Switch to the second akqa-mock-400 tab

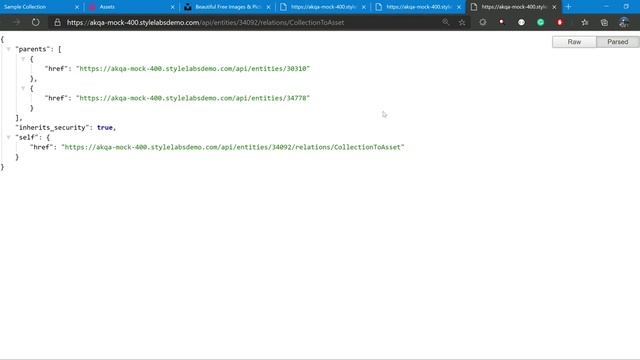pyautogui.click(x=418, y=7)
